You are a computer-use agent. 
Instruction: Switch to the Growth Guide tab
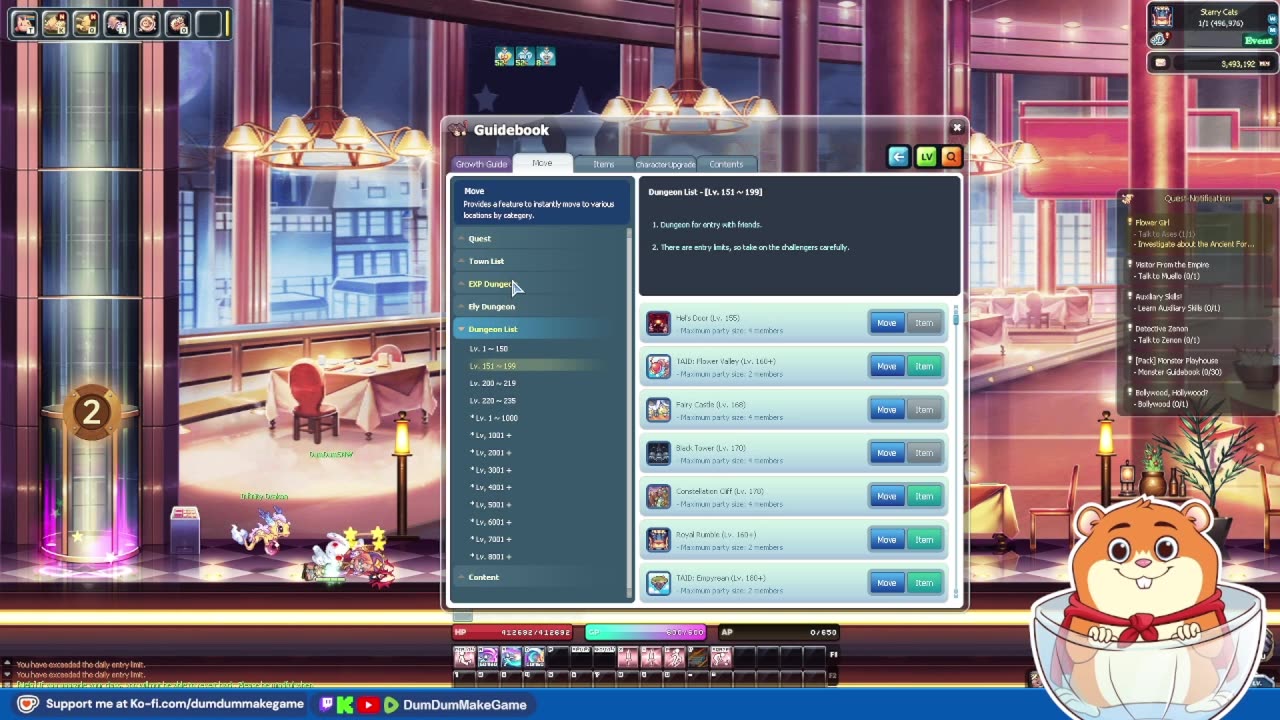point(481,164)
